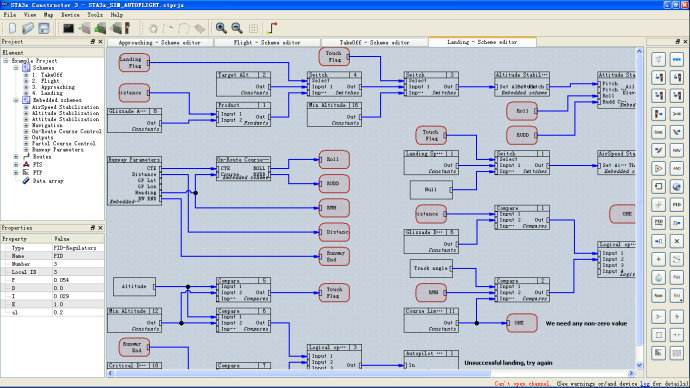This screenshot has height=388, width=690.
Task: Float the element palette panel
Action: tap(677, 41)
